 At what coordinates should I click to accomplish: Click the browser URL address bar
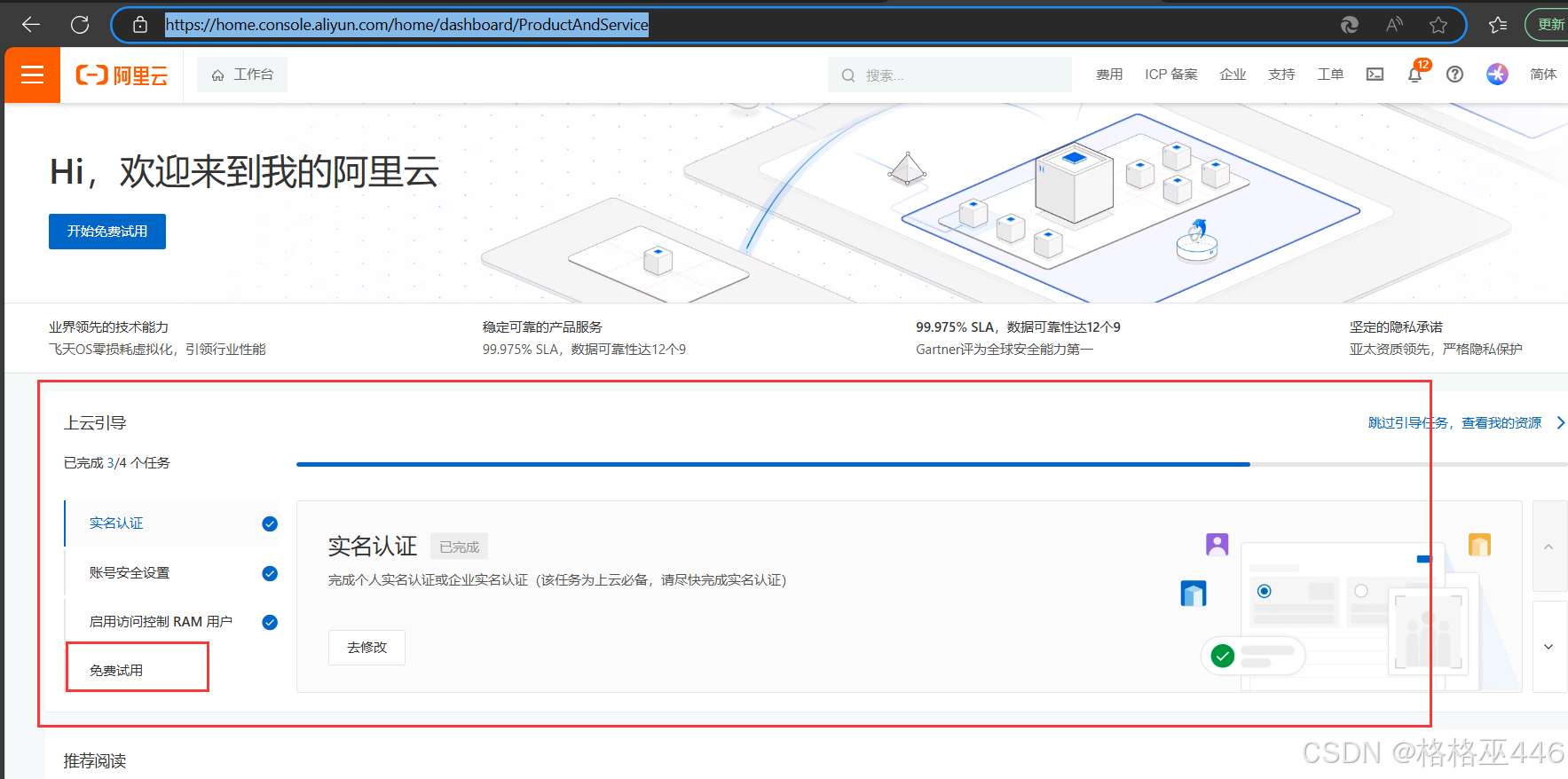(788, 25)
